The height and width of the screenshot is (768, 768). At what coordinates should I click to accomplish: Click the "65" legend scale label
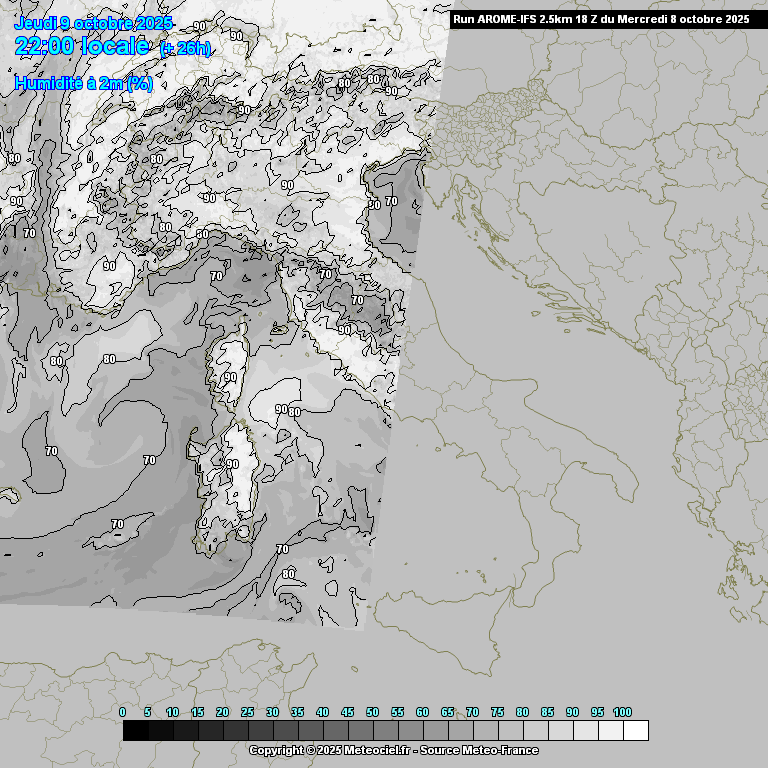pyautogui.click(x=447, y=712)
